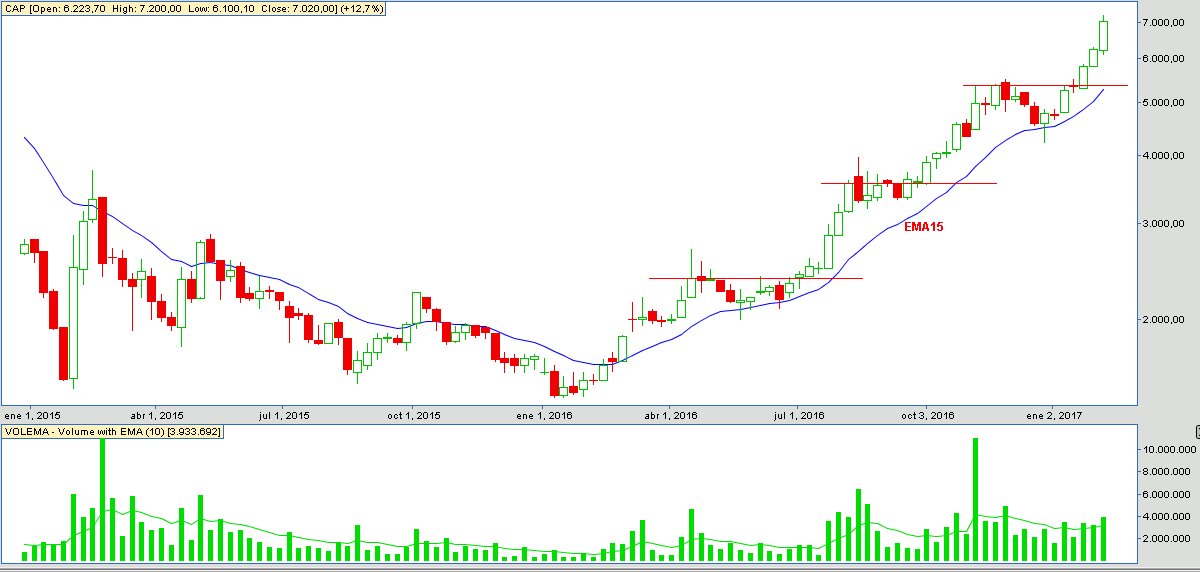The image size is (1200, 572).
Task: Select the 'oct 3, 2016' date label
Action: click(926, 414)
